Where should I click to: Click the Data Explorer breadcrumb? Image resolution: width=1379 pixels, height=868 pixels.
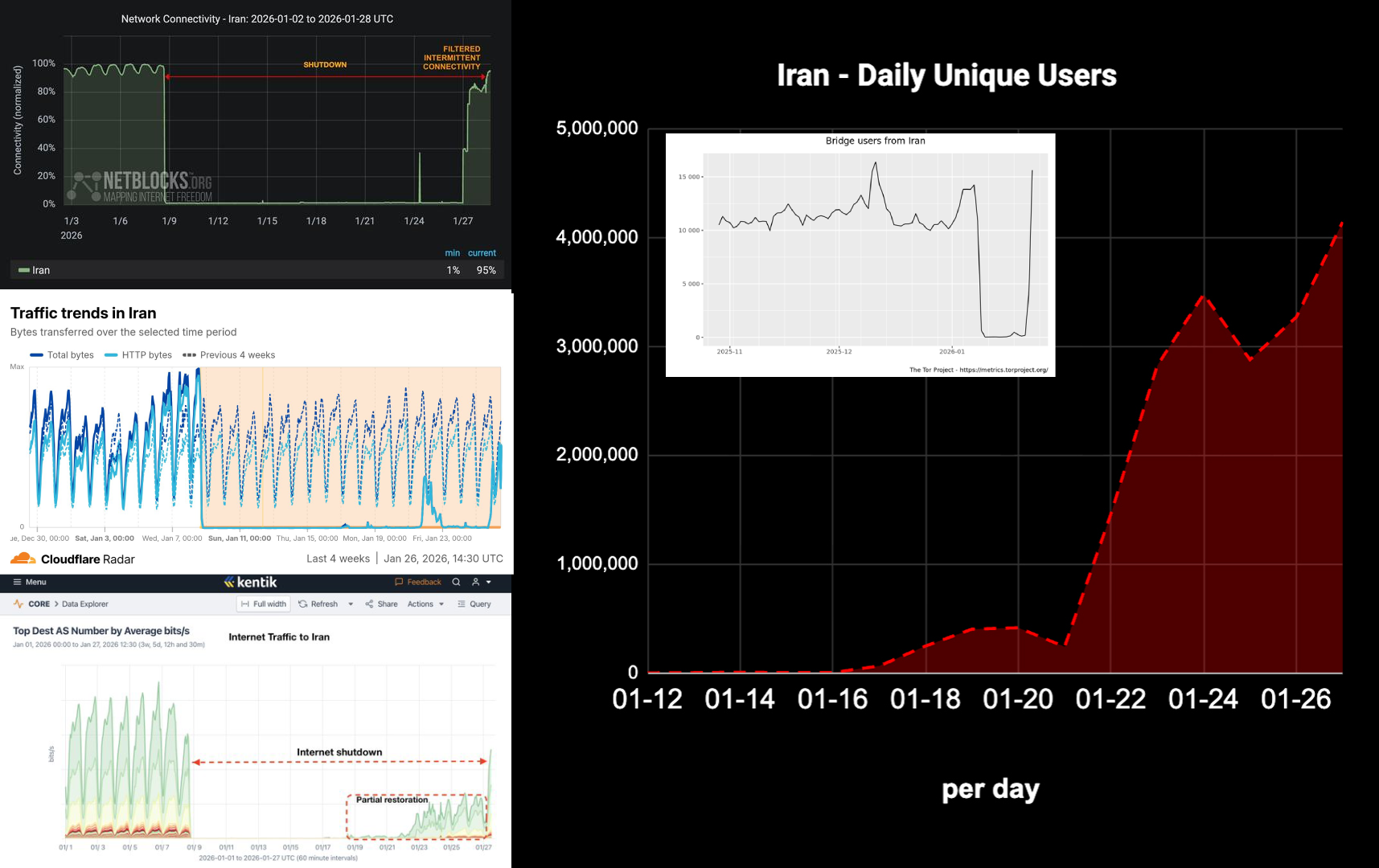pos(85,604)
